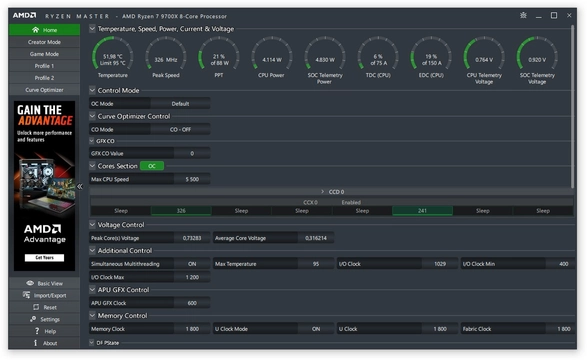Collapse the Cores Section
The image size is (587, 360).
pos(92,165)
